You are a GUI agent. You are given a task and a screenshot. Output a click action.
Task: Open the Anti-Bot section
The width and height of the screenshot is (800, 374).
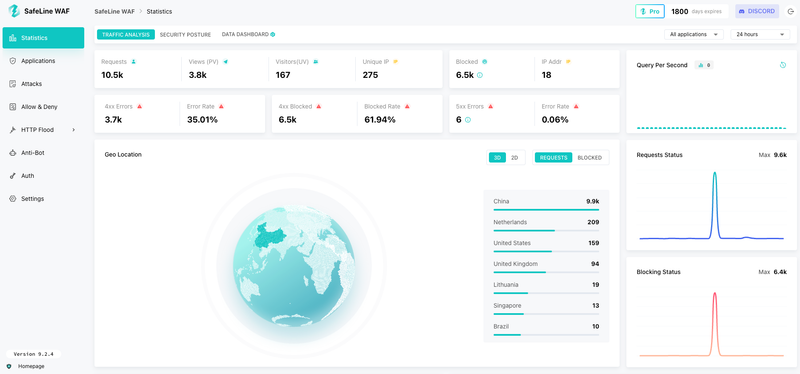click(x=43, y=153)
